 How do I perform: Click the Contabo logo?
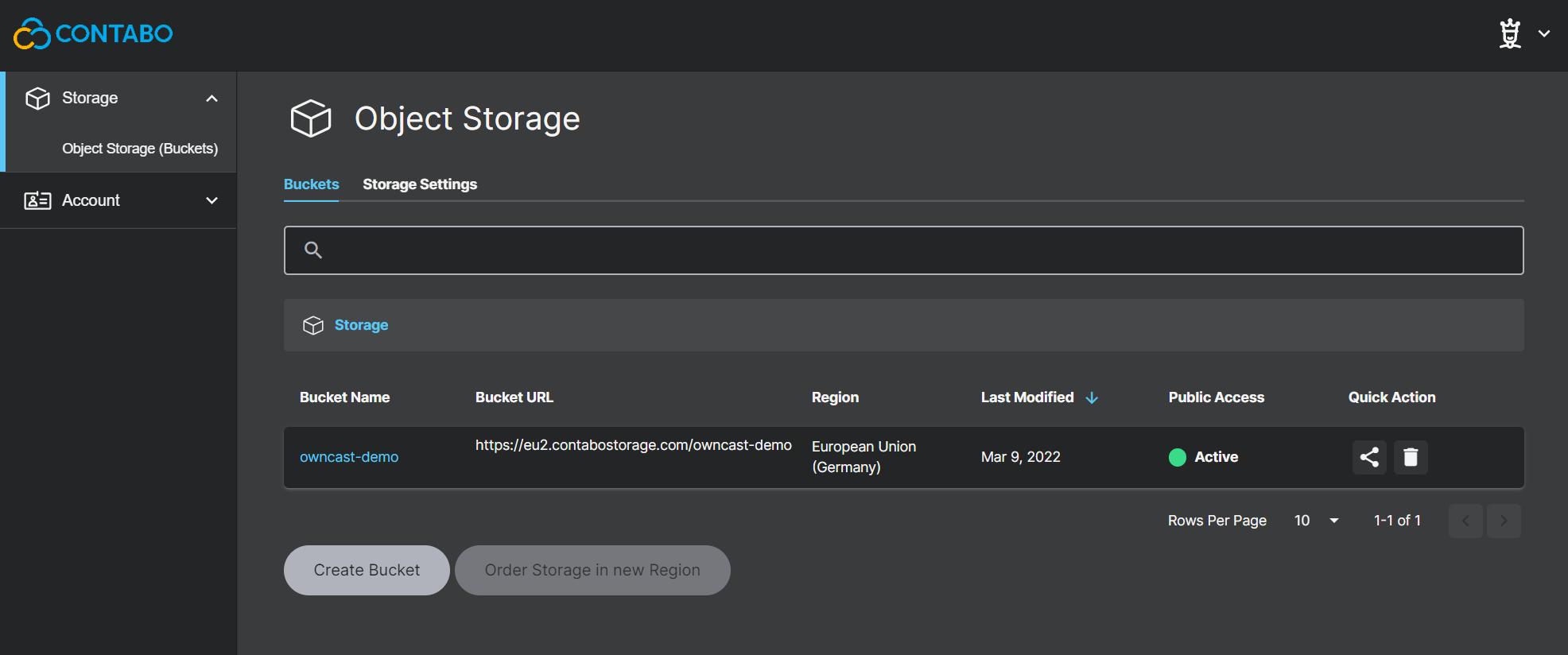(x=93, y=33)
